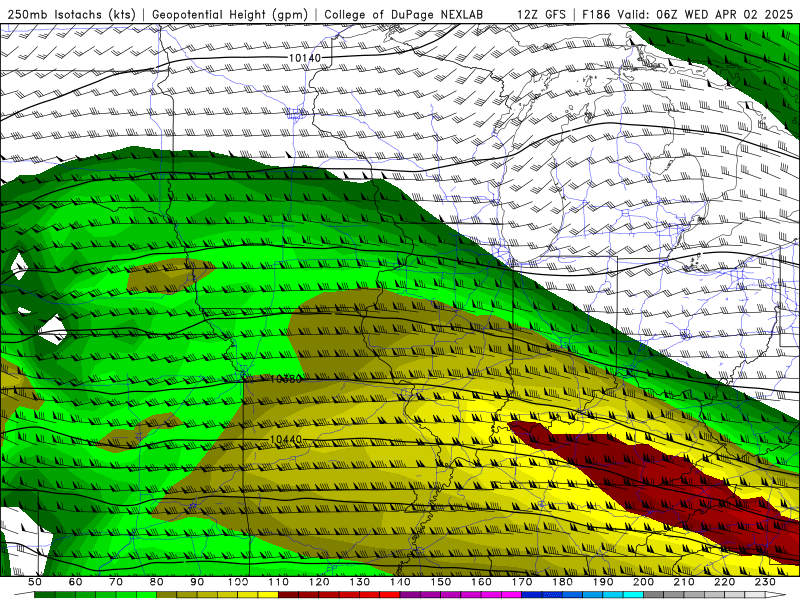This screenshot has height=600, width=800.
Task: Select the 110 value on the color scale
Action: click(279, 582)
